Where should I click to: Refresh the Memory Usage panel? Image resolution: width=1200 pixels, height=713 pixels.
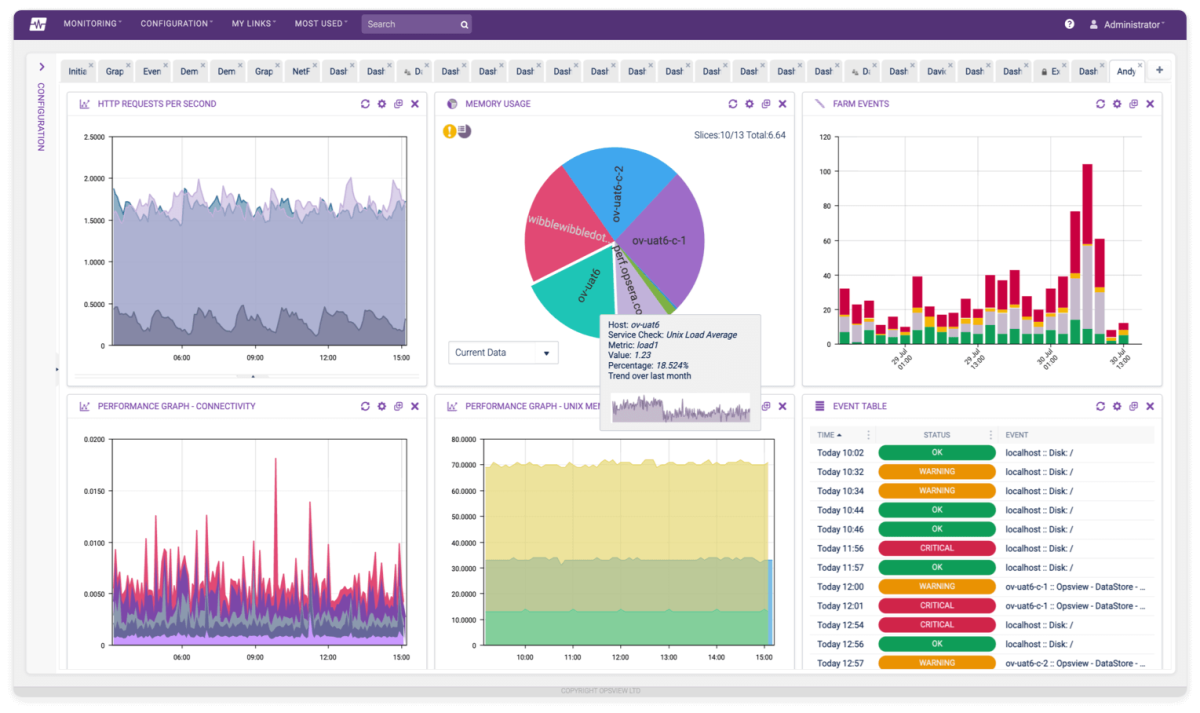733,103
